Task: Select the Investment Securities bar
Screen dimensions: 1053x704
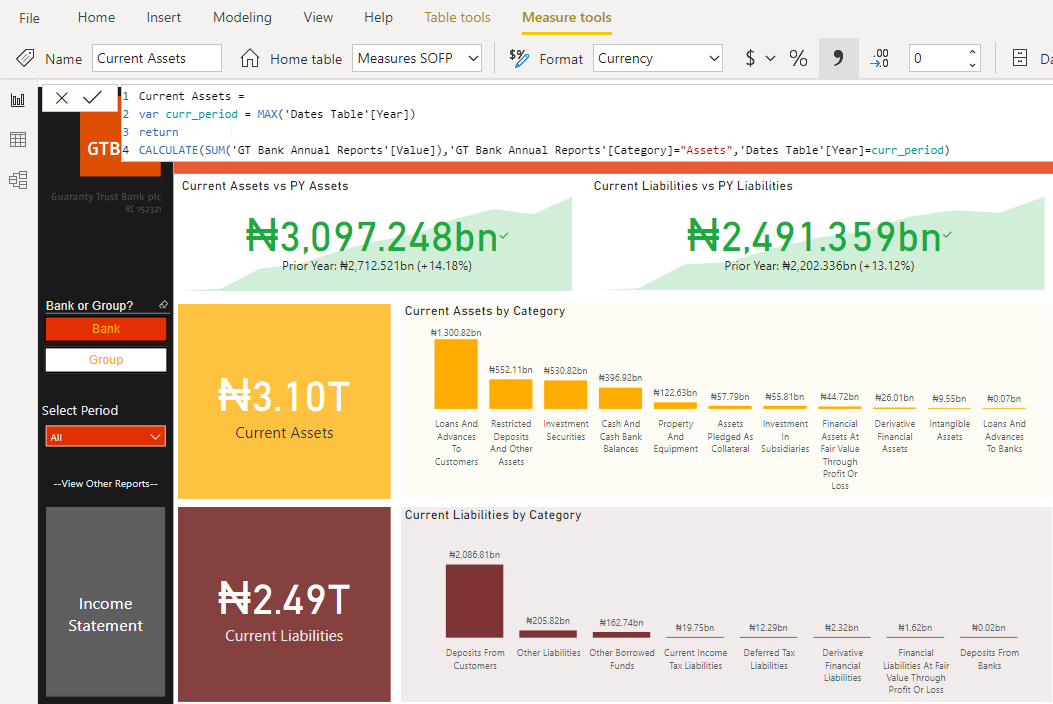Action: [x=565, y=395]
